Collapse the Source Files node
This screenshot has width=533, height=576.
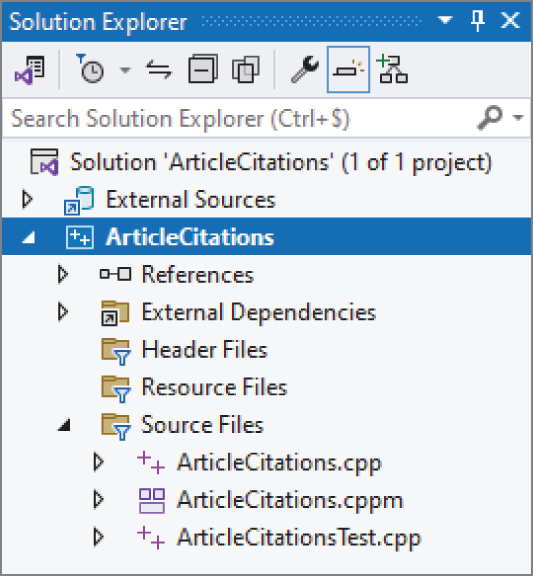[x=65, y=425]
